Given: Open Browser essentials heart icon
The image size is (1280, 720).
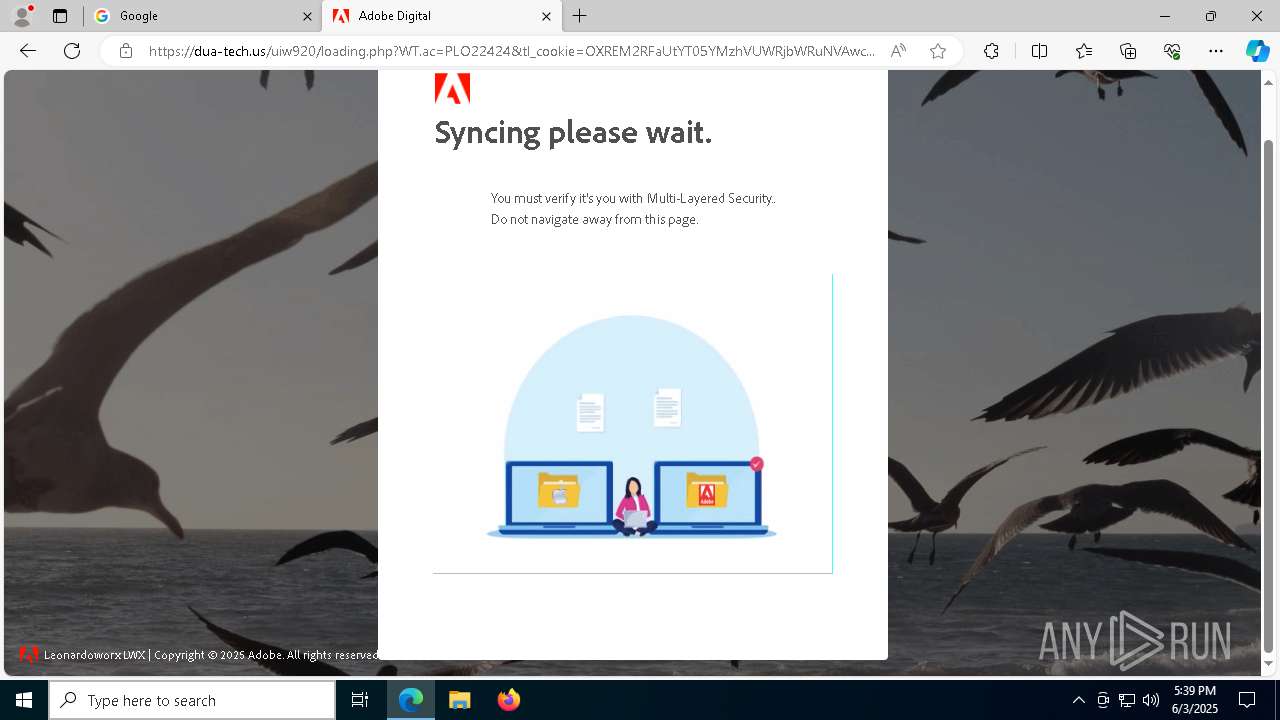Looking at the screenshot, I should (1172, 51).
